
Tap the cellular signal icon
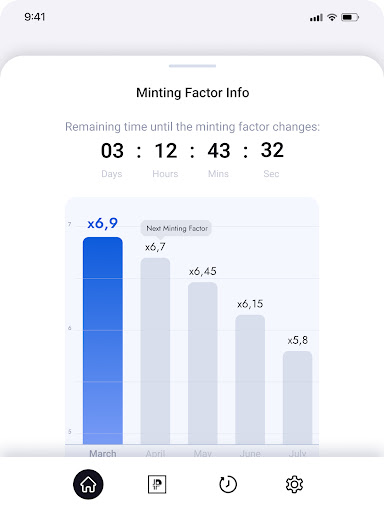pyautogui.click(x=316, y=18)
